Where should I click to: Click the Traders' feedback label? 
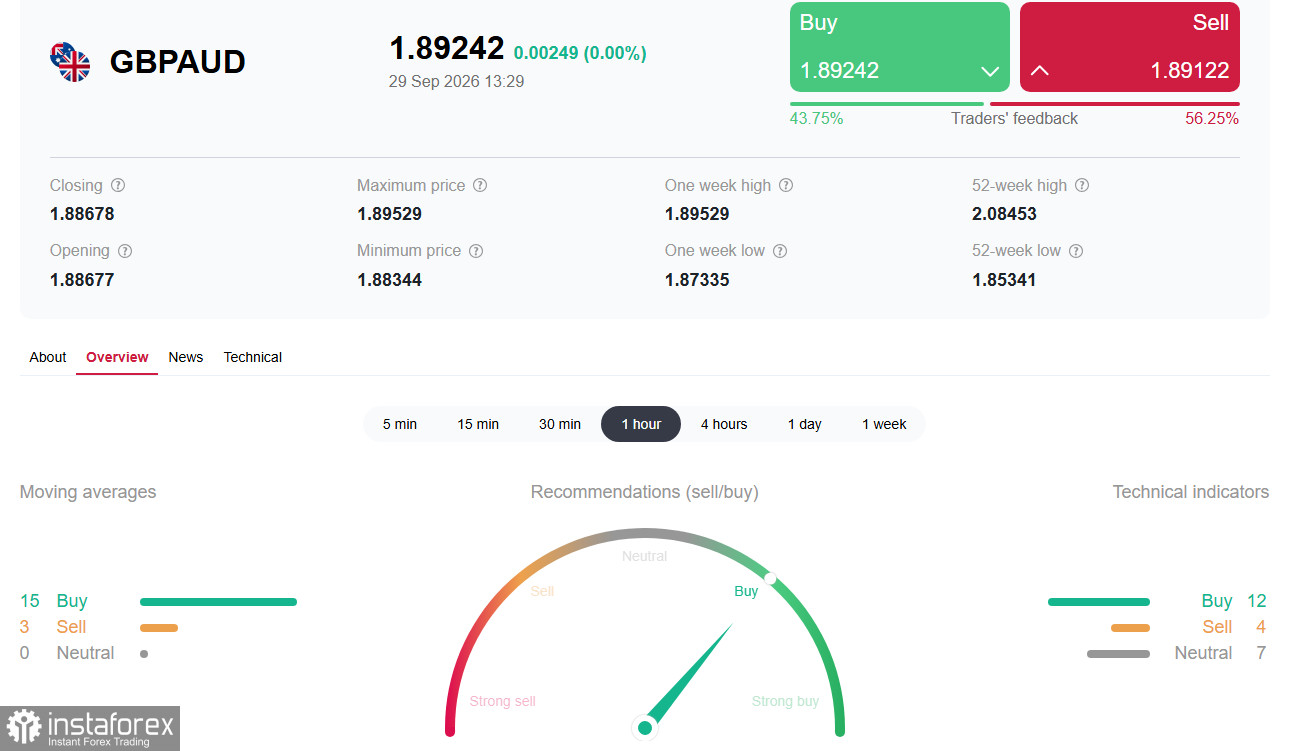click(x=1014, y=118)
